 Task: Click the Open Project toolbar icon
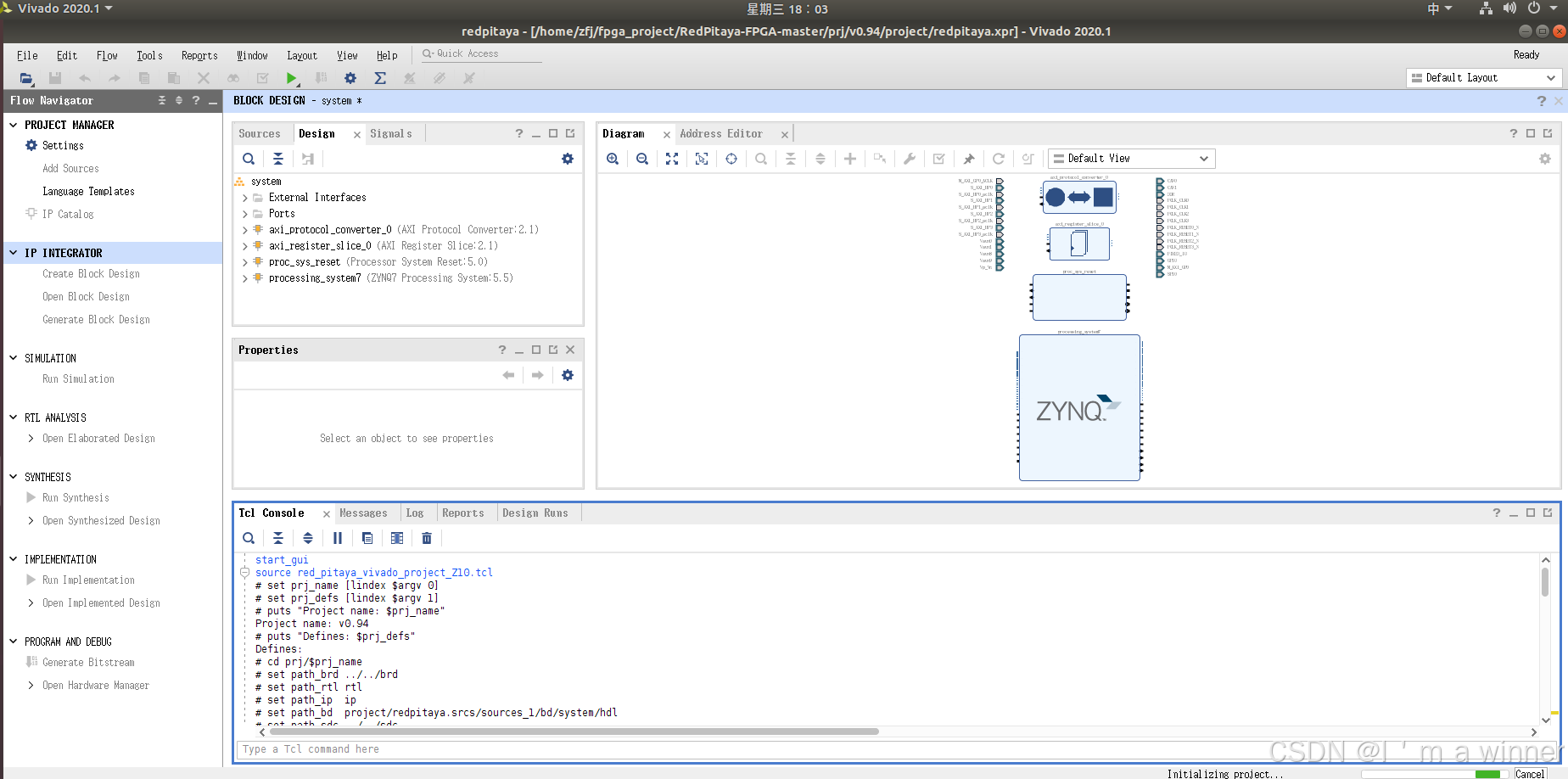(x=26, y=78)
